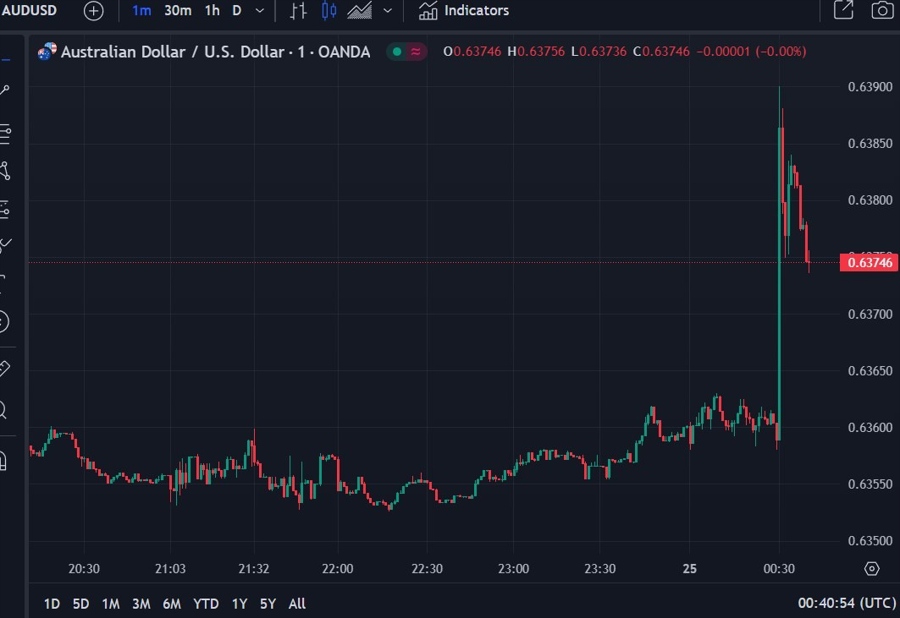Select the patterns drawing tool
The image size is (900, 618).
[5, 170]
